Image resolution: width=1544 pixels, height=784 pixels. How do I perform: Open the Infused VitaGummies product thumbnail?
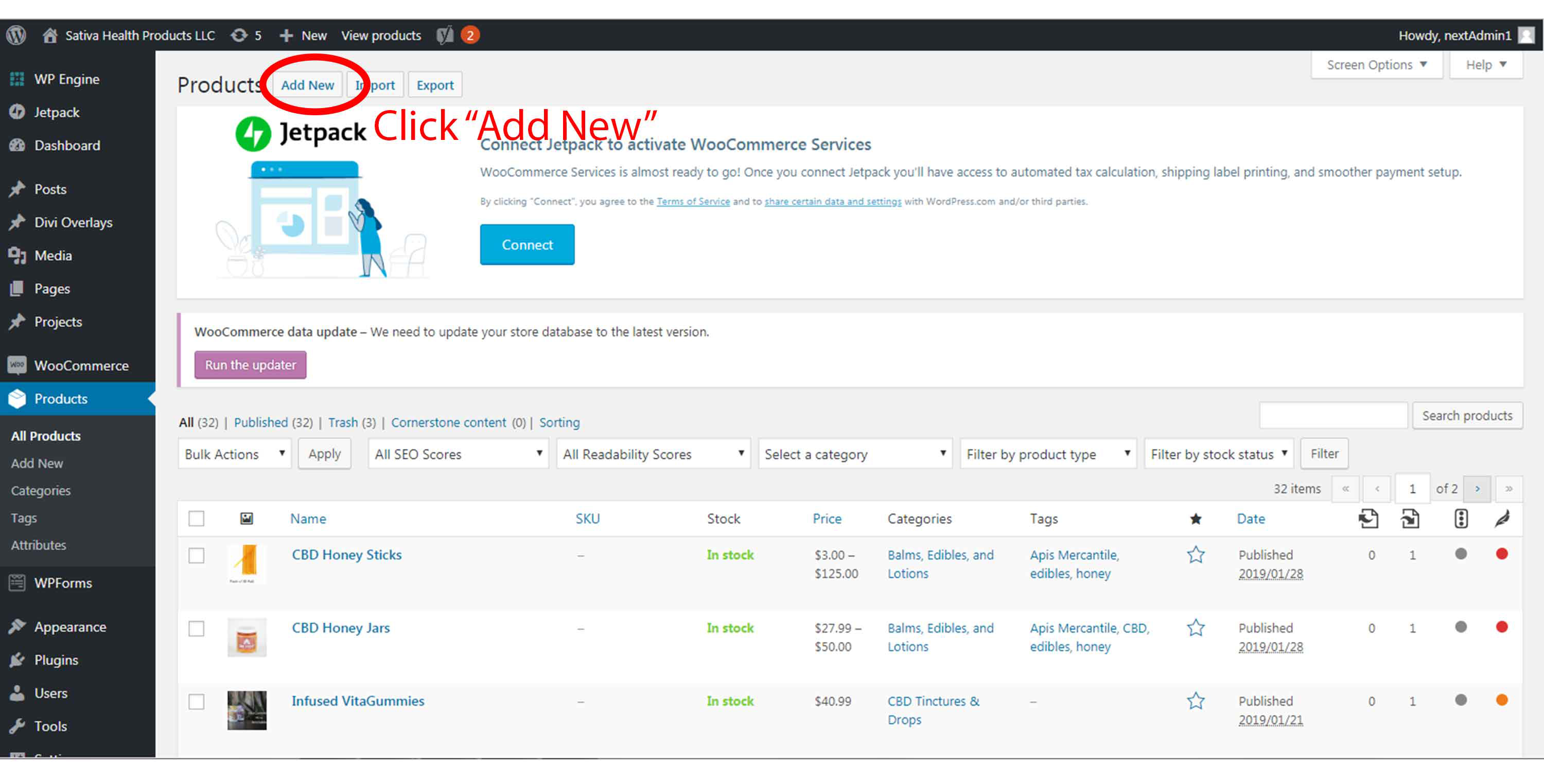click(x=247, y=710)
